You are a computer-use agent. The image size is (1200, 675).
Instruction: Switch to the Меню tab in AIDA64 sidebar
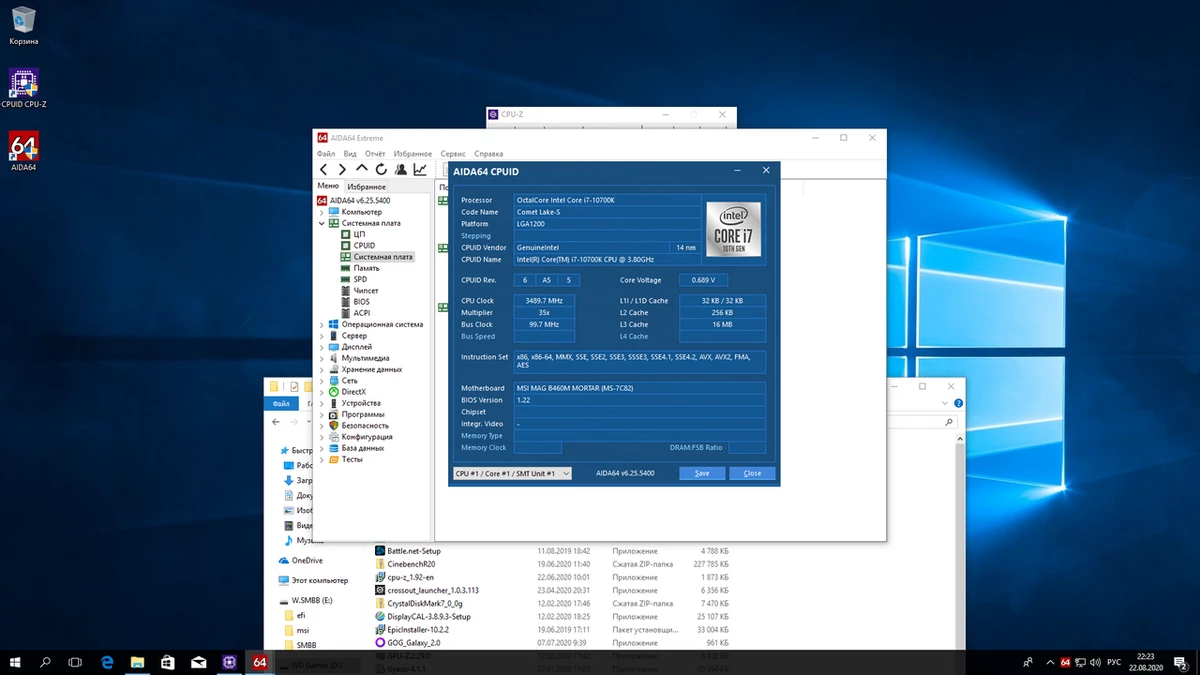click(328, 186)
